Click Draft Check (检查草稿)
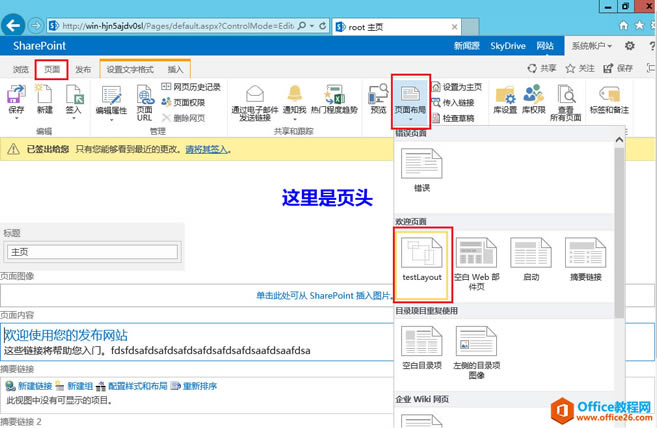 (x=453, y=118)
